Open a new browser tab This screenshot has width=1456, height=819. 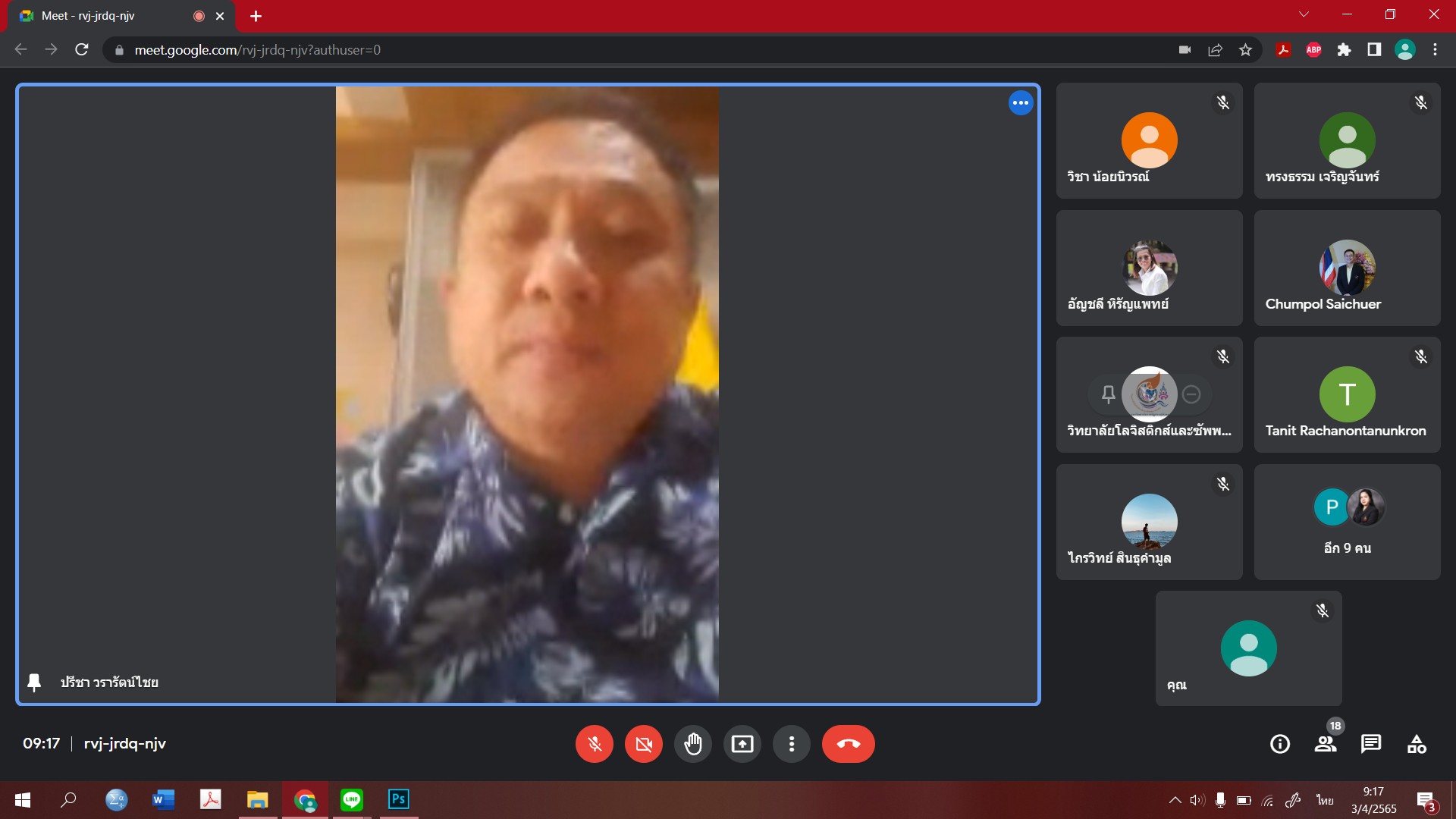point(256,16)
